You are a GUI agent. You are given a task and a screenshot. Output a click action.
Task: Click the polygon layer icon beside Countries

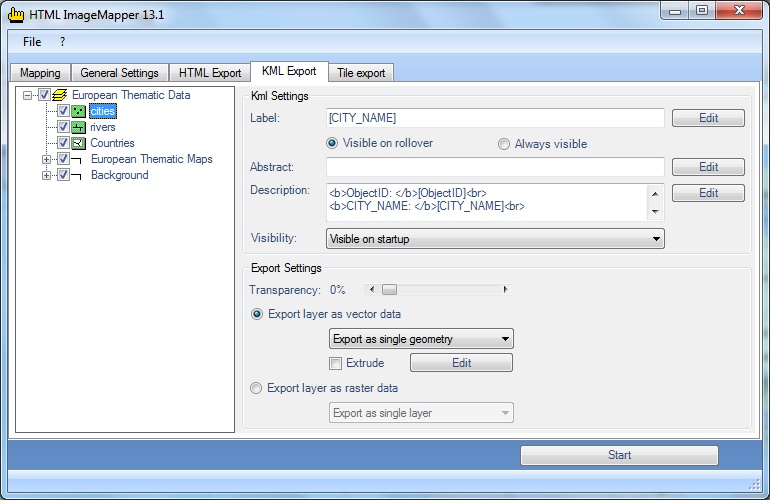[x=79, y=143]
